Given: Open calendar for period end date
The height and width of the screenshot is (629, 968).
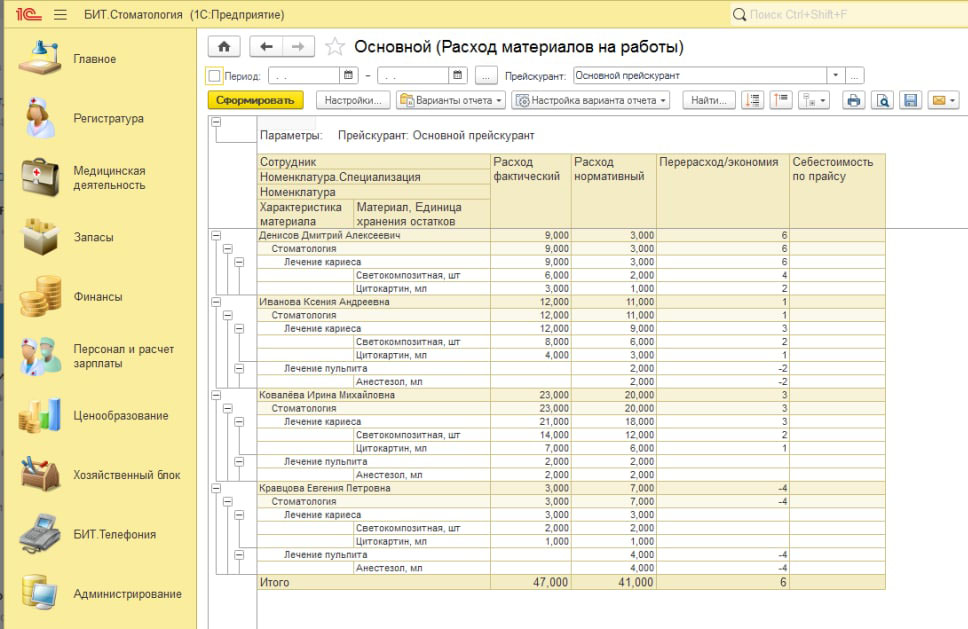Looking at the screenshot, I should point(457,75).
